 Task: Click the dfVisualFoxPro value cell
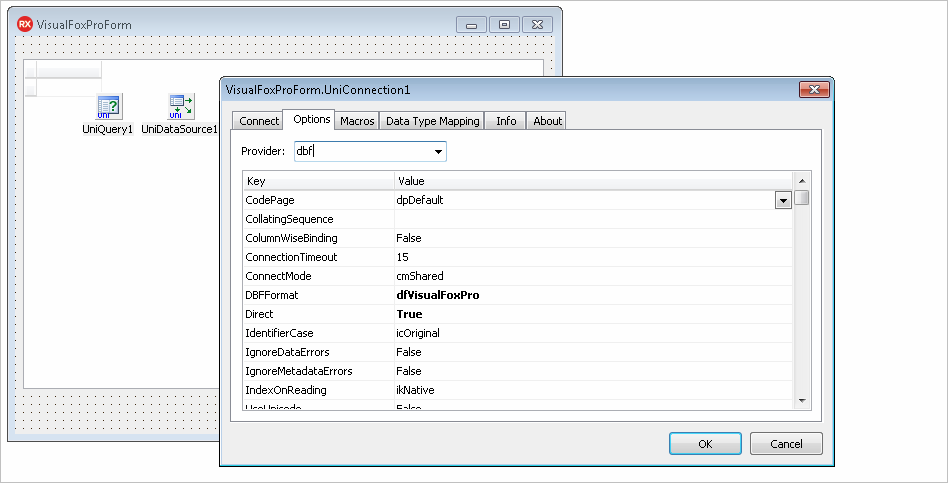[x=593, y=295]
